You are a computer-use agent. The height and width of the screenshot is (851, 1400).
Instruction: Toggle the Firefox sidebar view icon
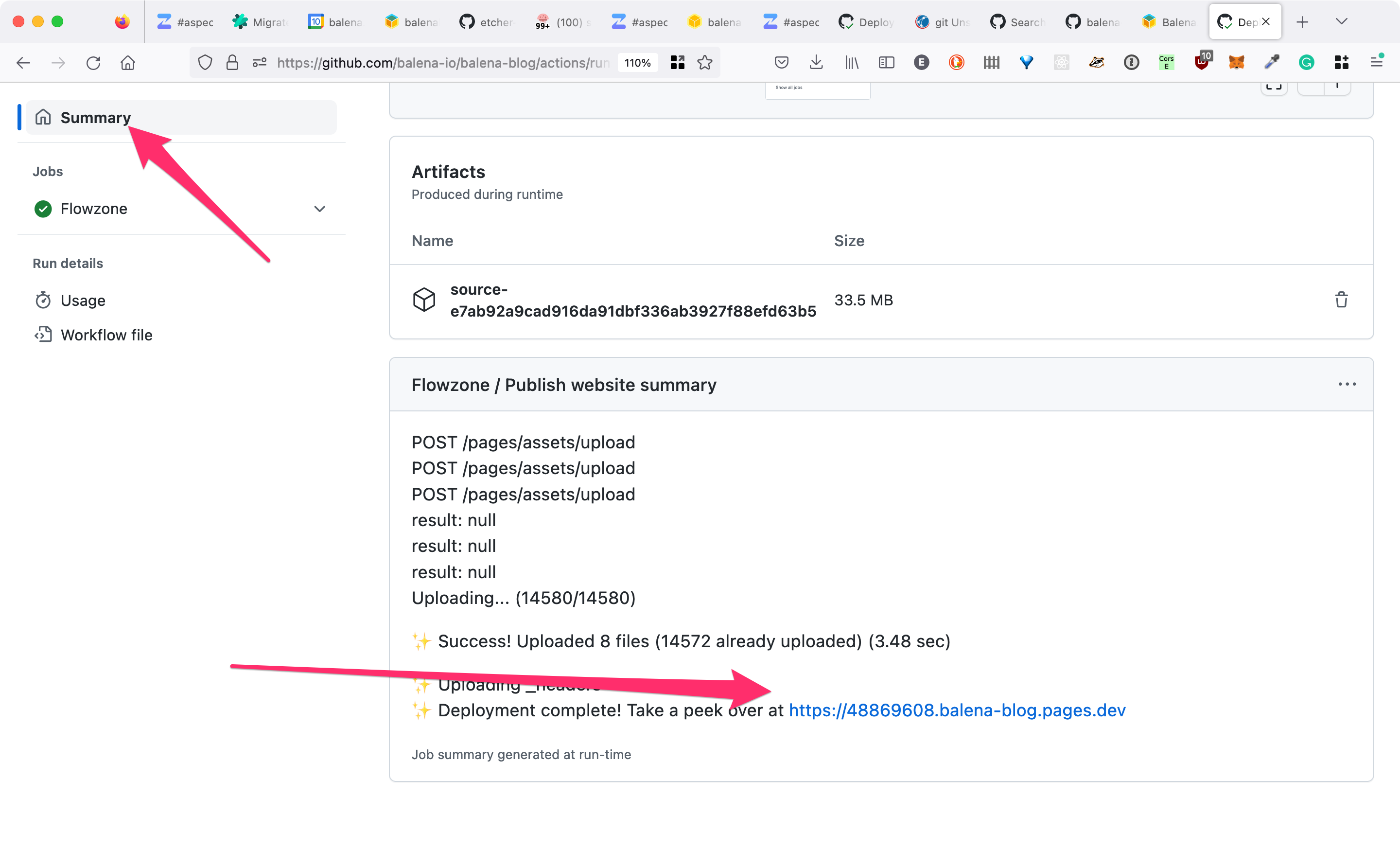pos(886,63)
